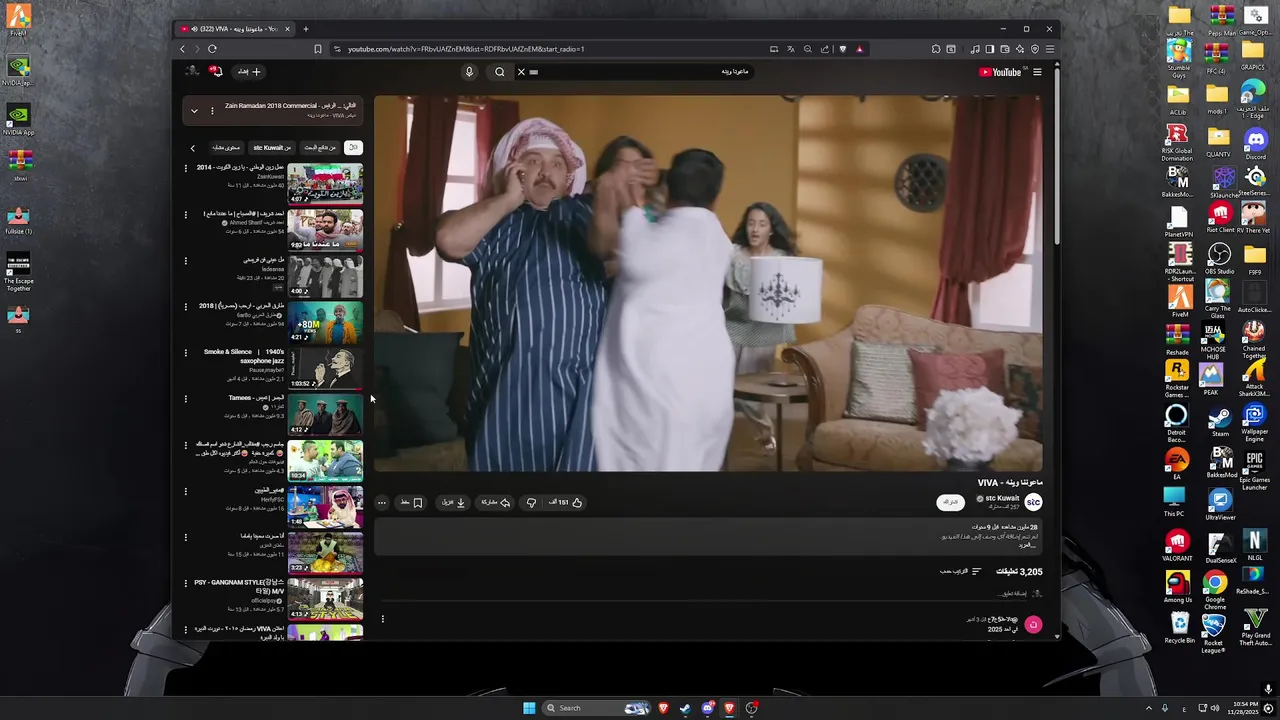Image resolution: width=1280 pixels, height=720 pixels.
Task: Open the first comment's three-dot menu
Action: pos(382,619)
